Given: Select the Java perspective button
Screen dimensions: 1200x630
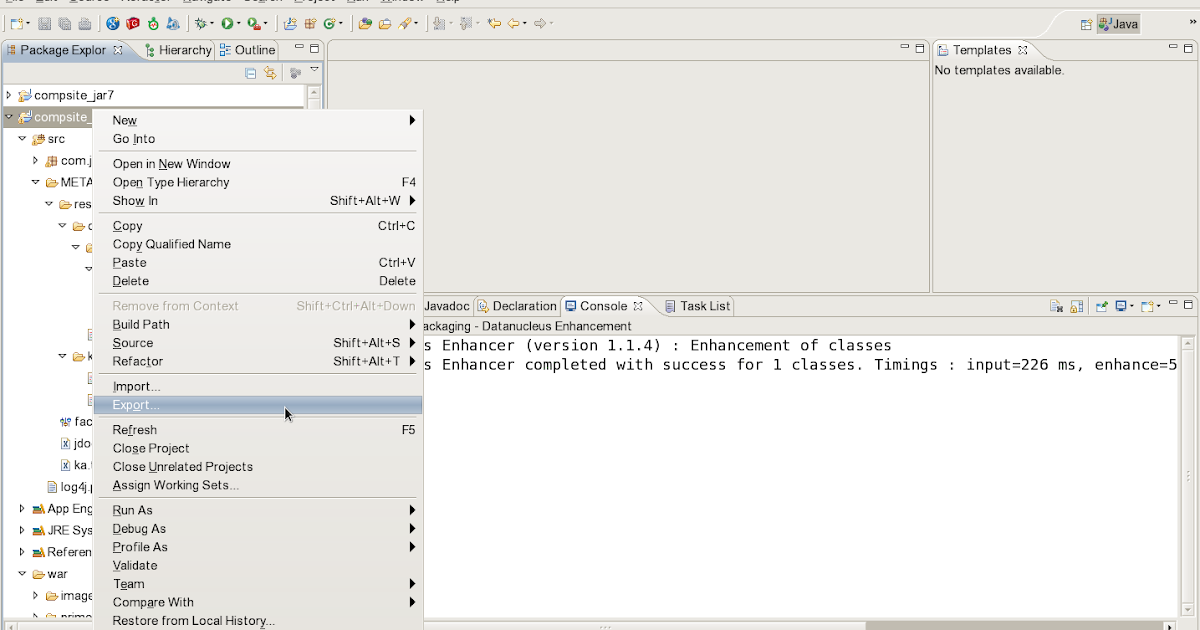Looking at the screenshot, I should tap(1118, 24).
